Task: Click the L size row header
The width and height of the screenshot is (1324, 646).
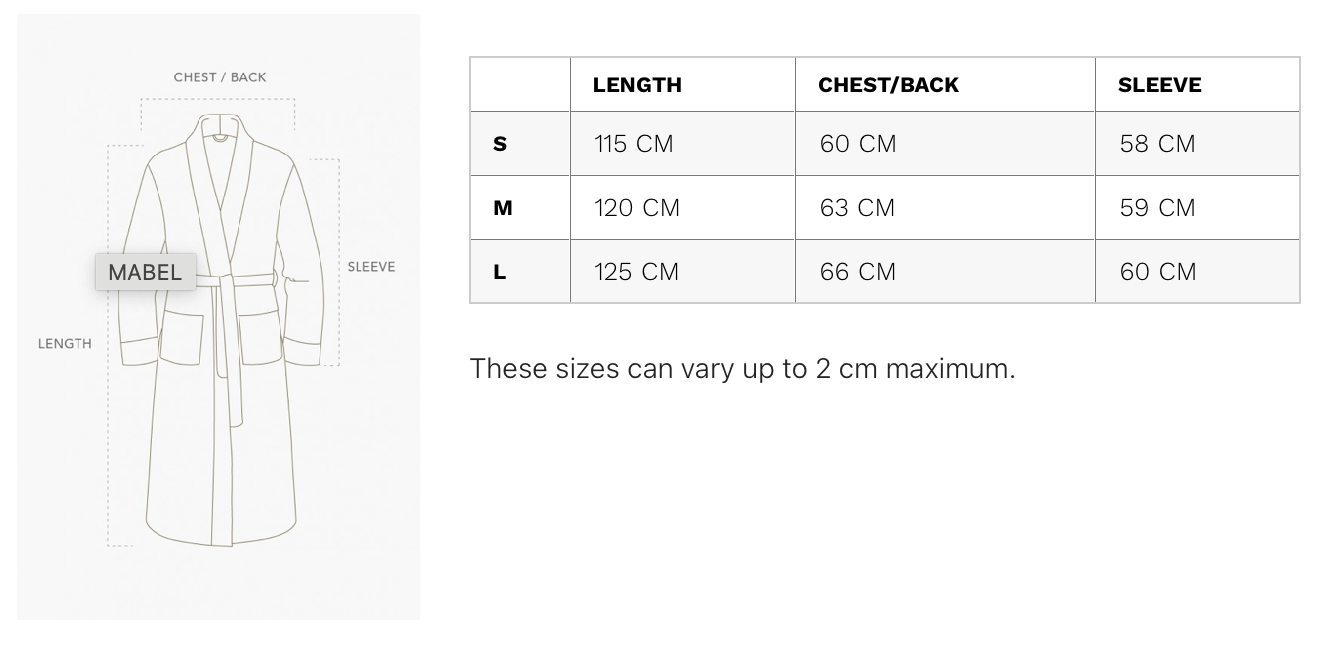Action: [499, 272]
